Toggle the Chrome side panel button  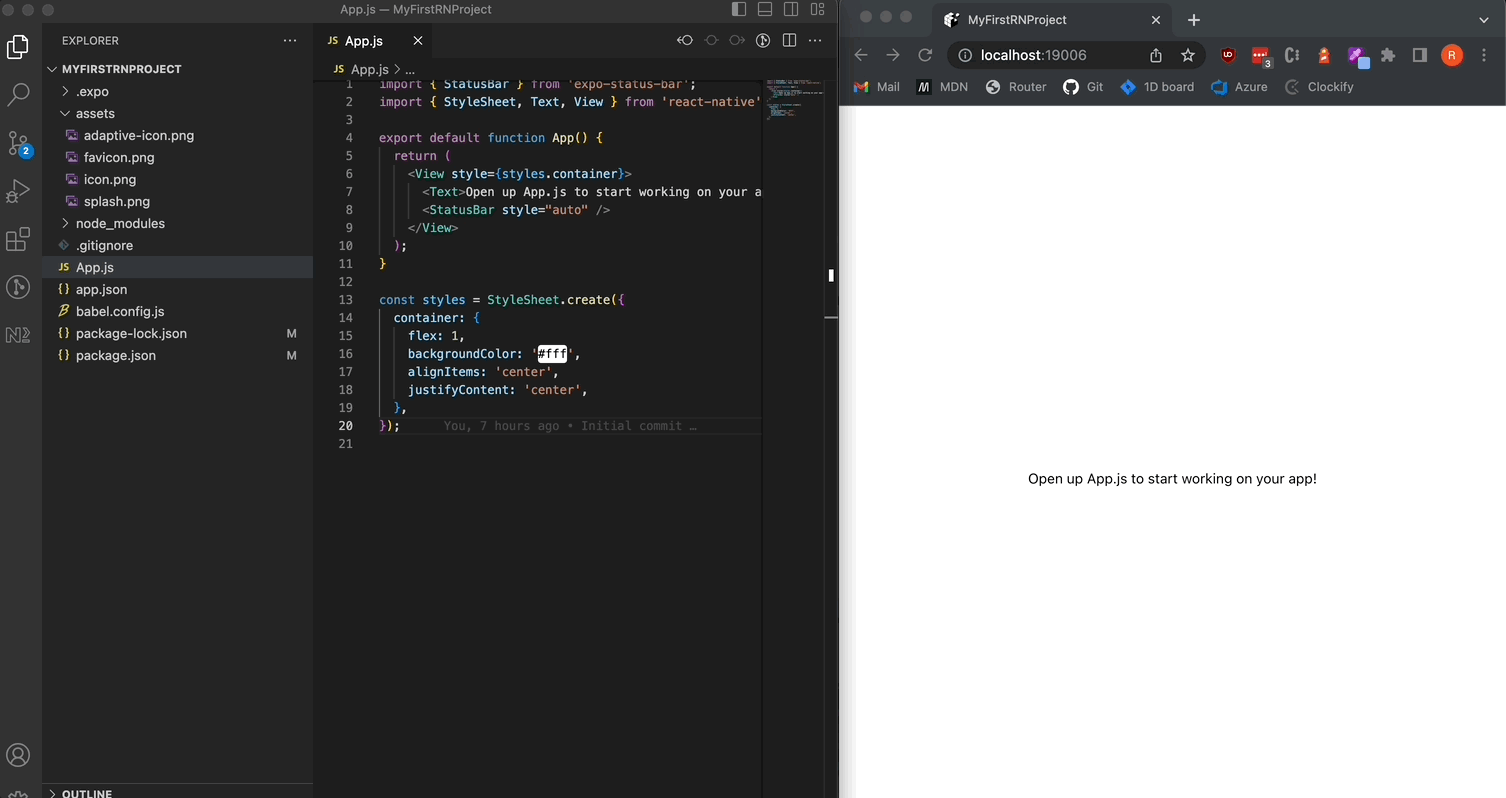coord(1419,56)
